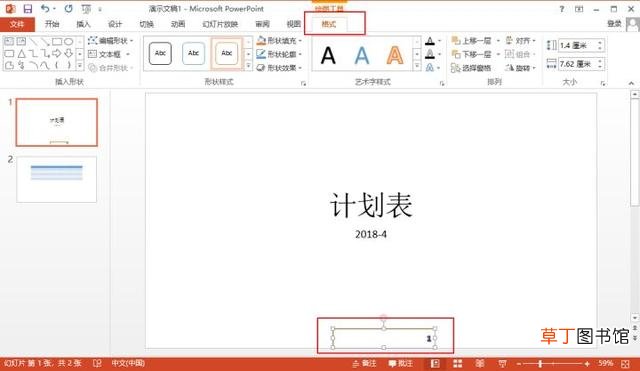Expand the shapes gallery more button

[80, 66]
